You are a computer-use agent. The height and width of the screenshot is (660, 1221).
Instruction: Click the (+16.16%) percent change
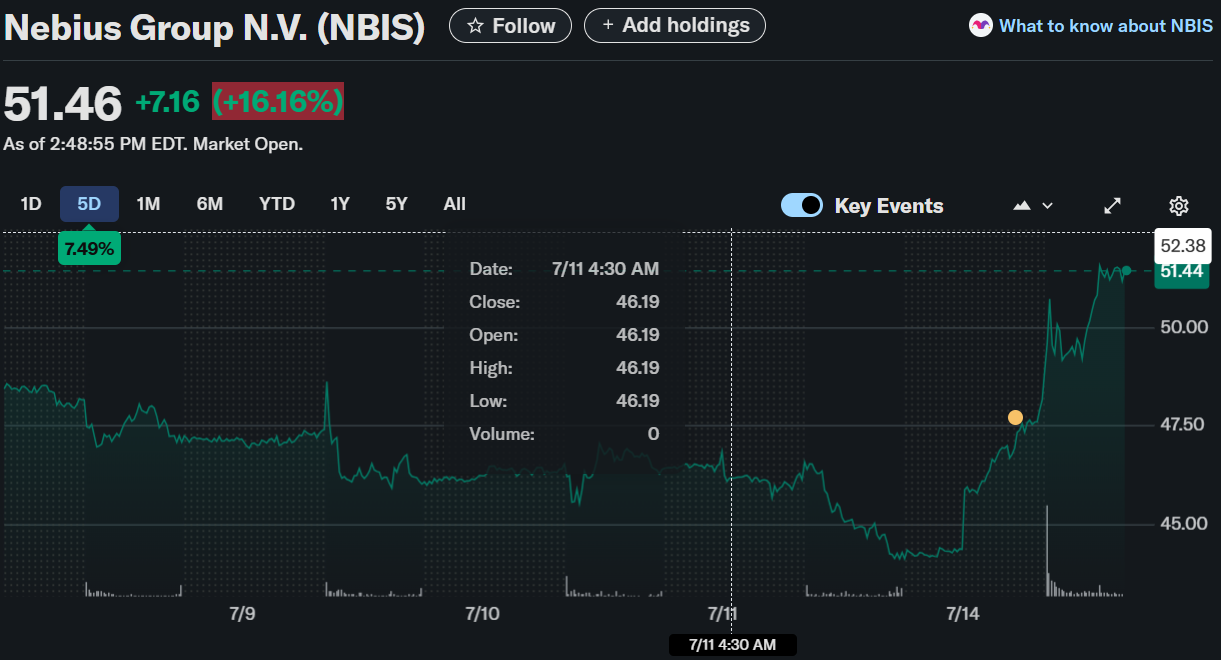click(x=278, y=101)
